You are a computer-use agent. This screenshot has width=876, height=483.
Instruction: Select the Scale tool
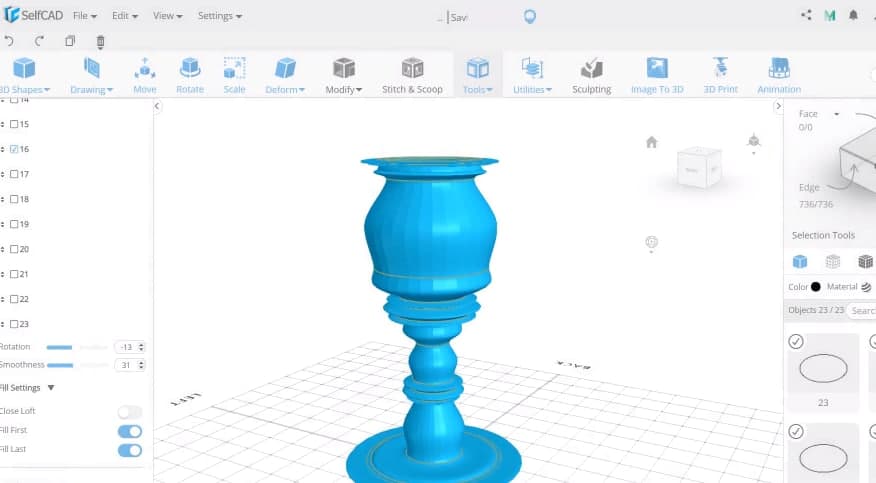pyautogui.click(x=235, y=76)
